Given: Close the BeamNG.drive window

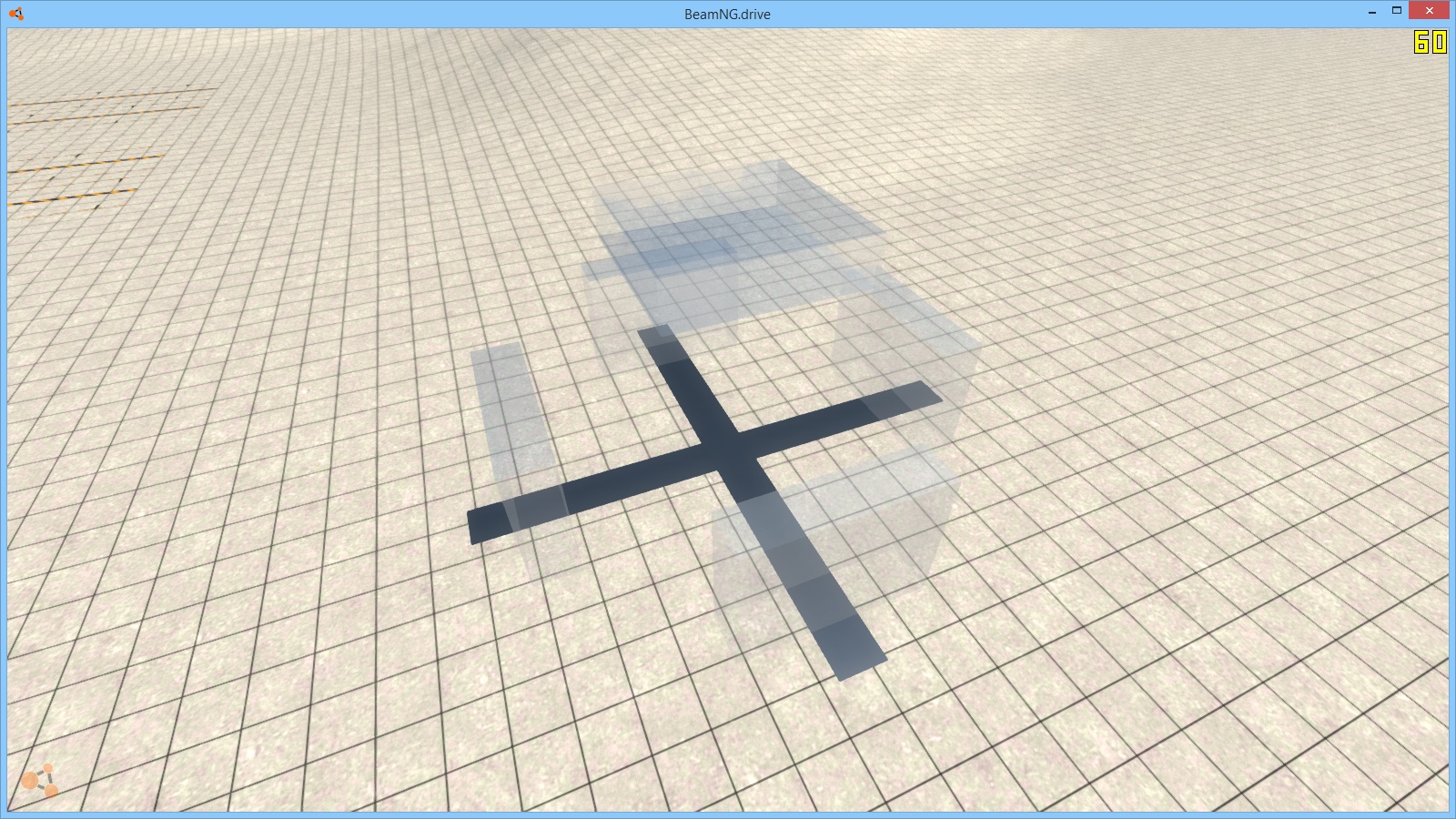Looking at the screenshot, I should click(1430, 11).
